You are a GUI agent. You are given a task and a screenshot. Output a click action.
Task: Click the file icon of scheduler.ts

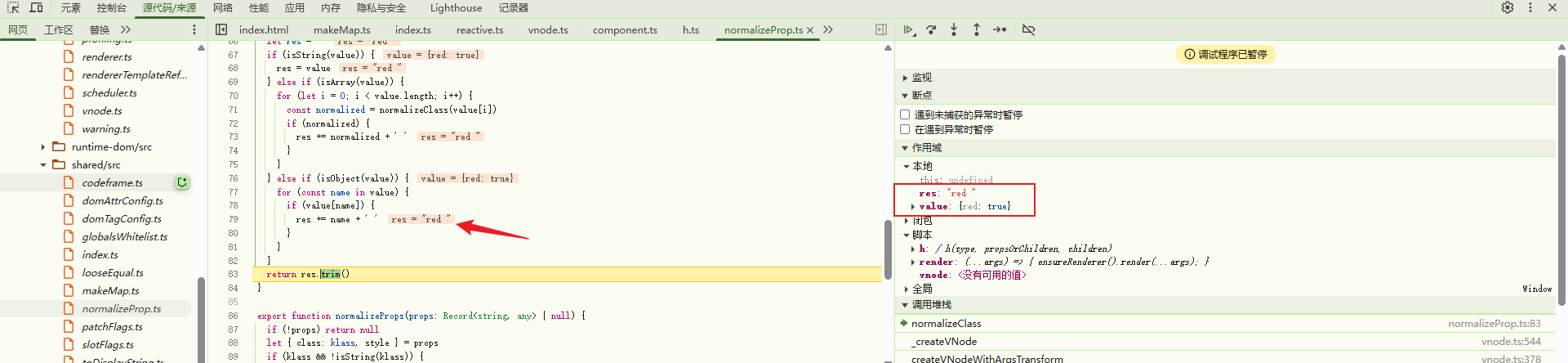(69, 92)
